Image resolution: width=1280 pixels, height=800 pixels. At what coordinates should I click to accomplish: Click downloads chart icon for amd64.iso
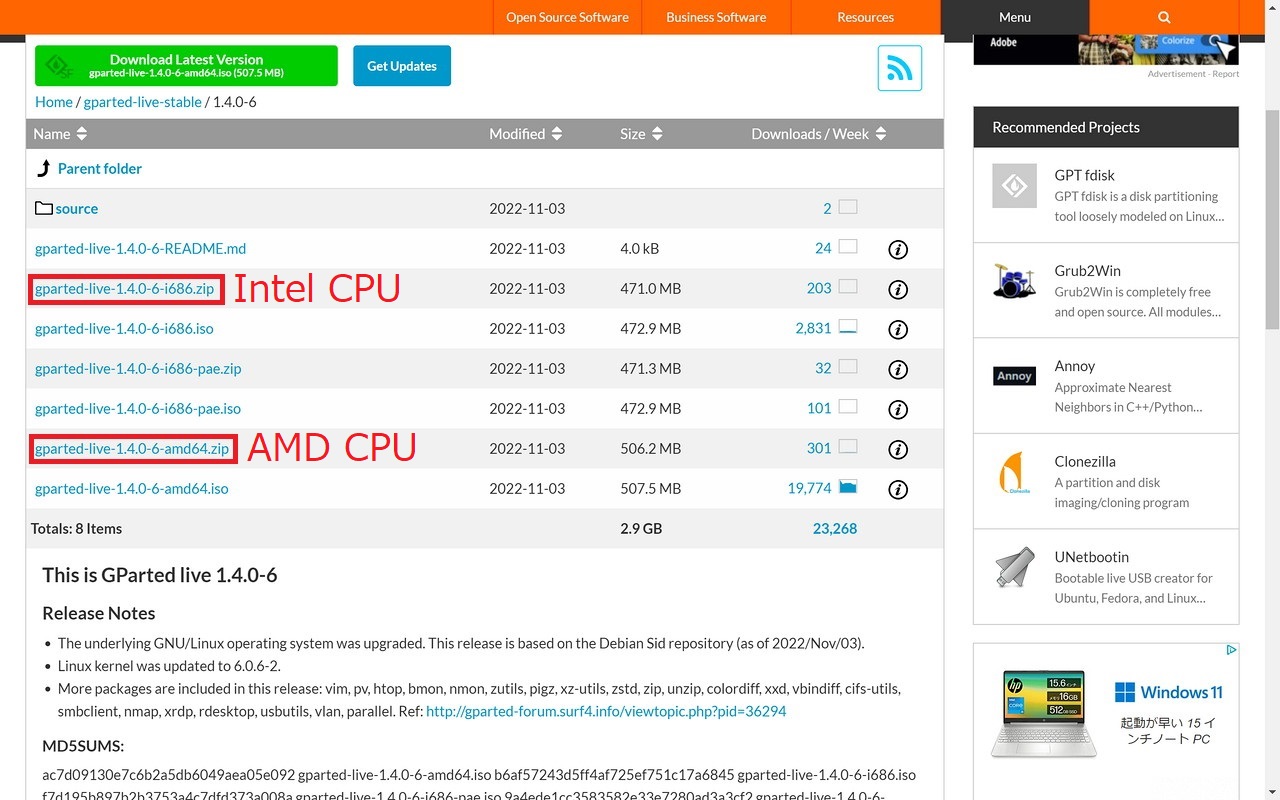pos(848,487)
